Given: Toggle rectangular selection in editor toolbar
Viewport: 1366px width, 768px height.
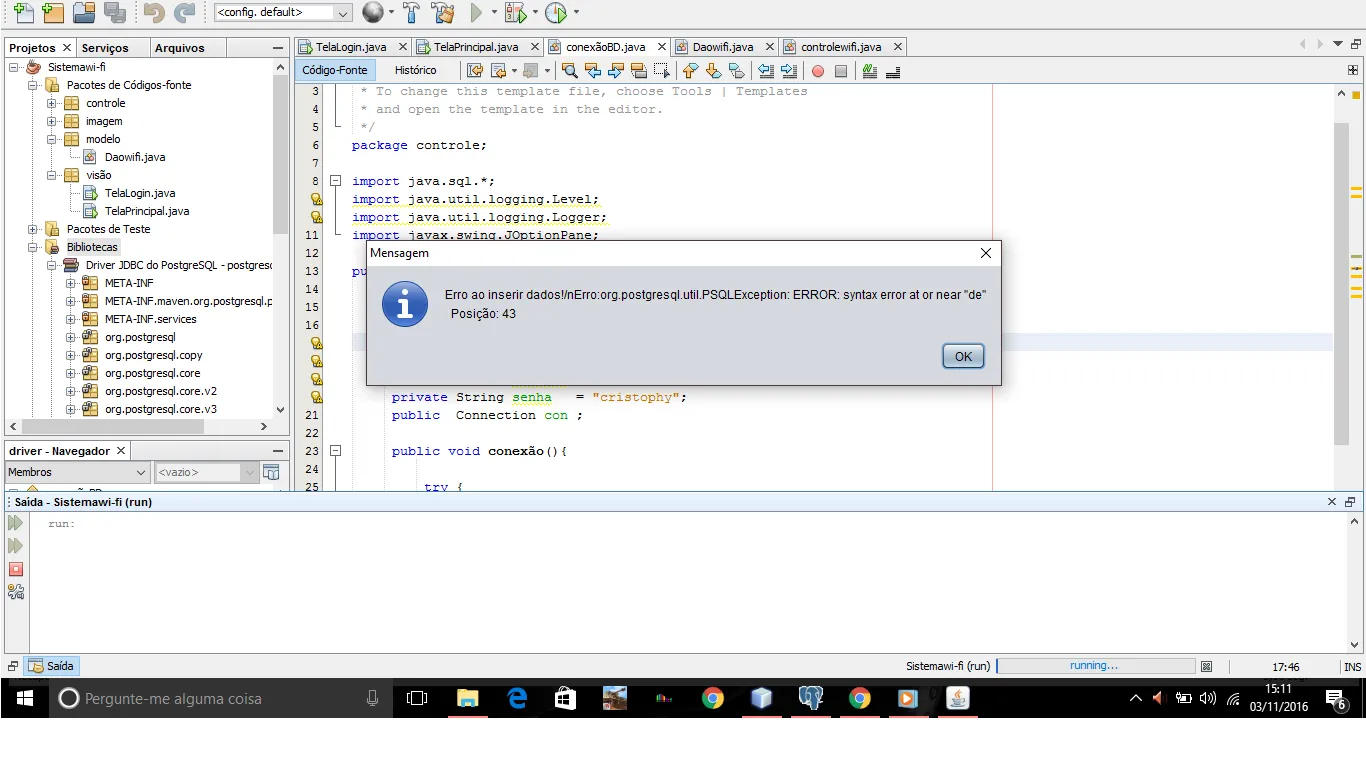Looking at the screenshot, I should [662, 71].
